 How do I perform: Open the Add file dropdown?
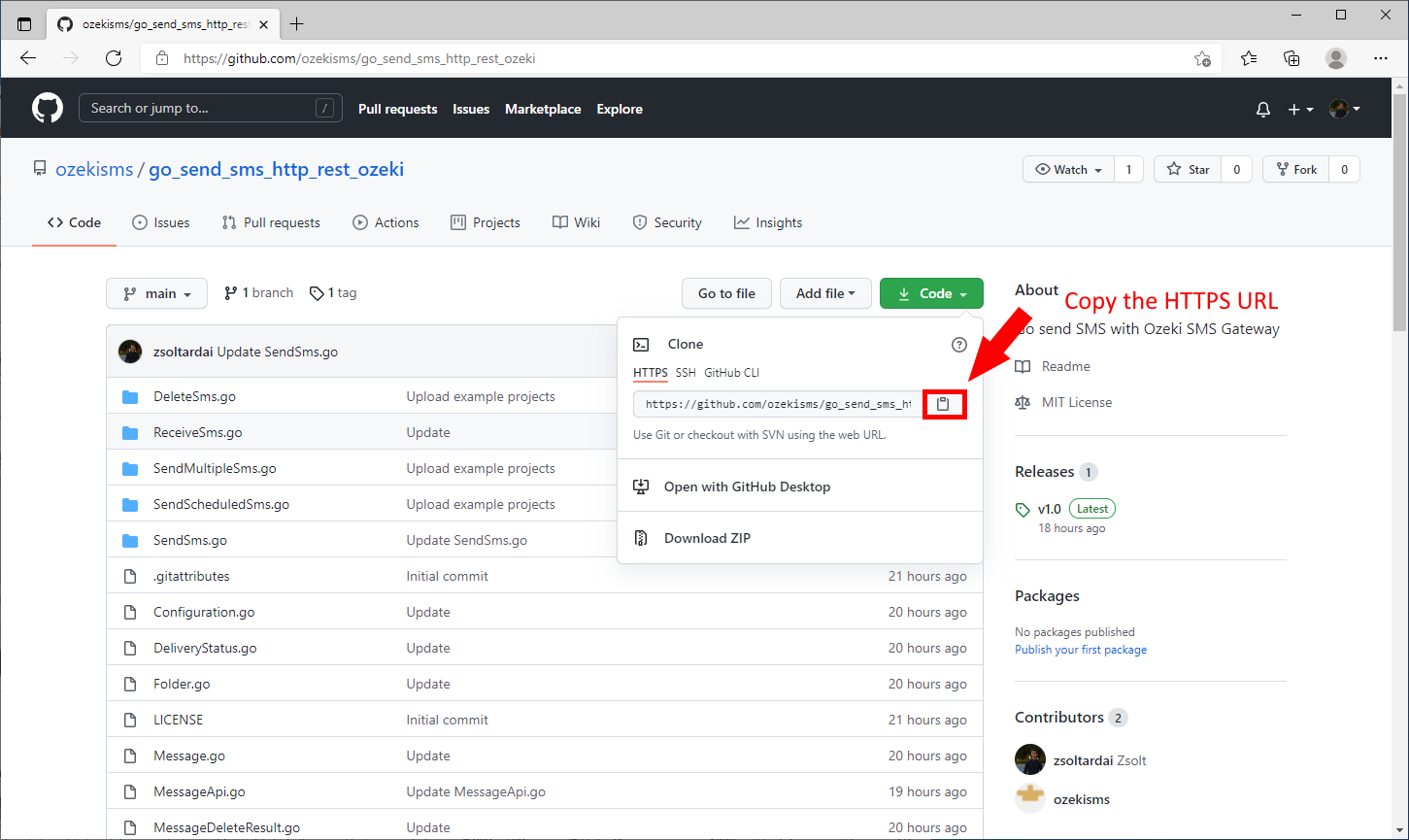coord(825,292)
